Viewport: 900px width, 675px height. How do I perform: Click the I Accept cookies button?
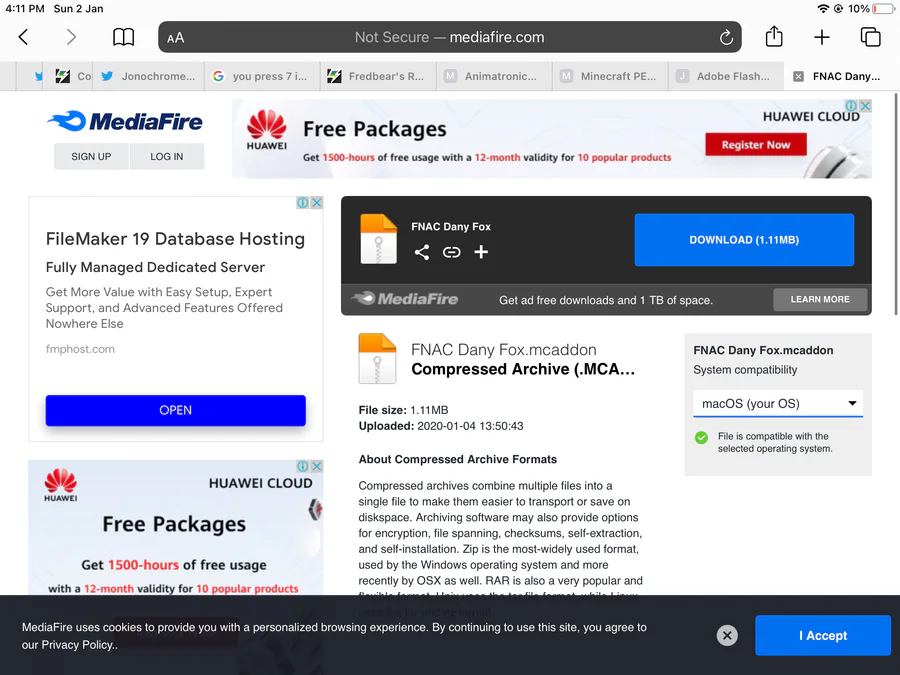pos(823,635)
